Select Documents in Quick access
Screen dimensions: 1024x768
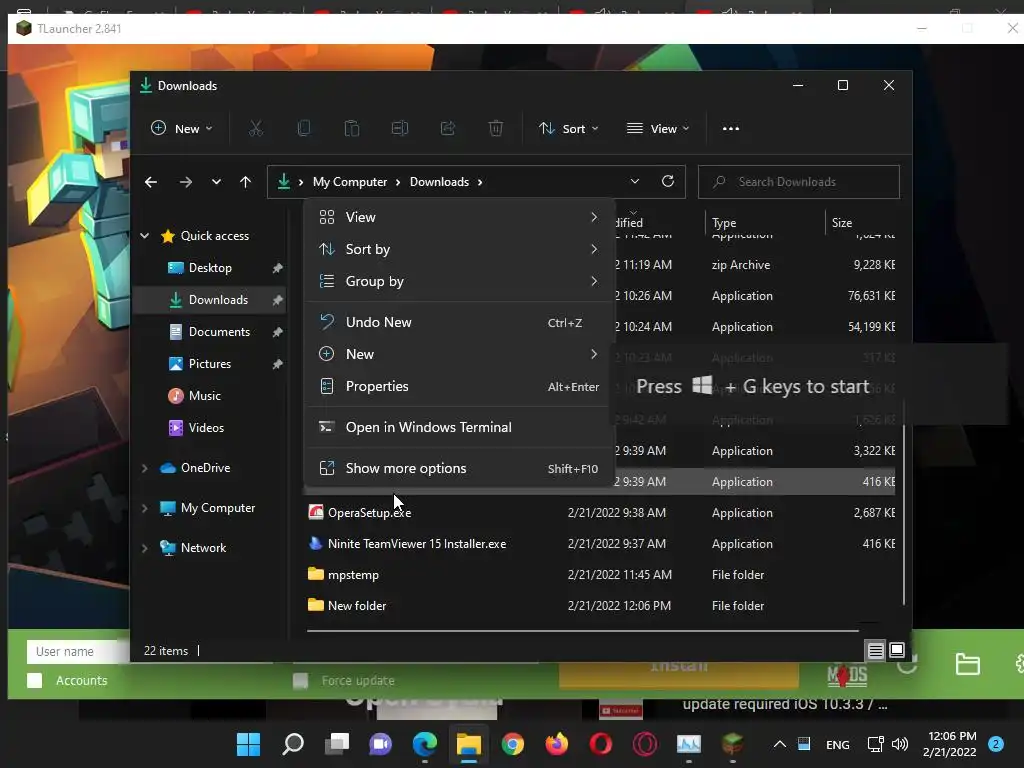click(210, 332)
